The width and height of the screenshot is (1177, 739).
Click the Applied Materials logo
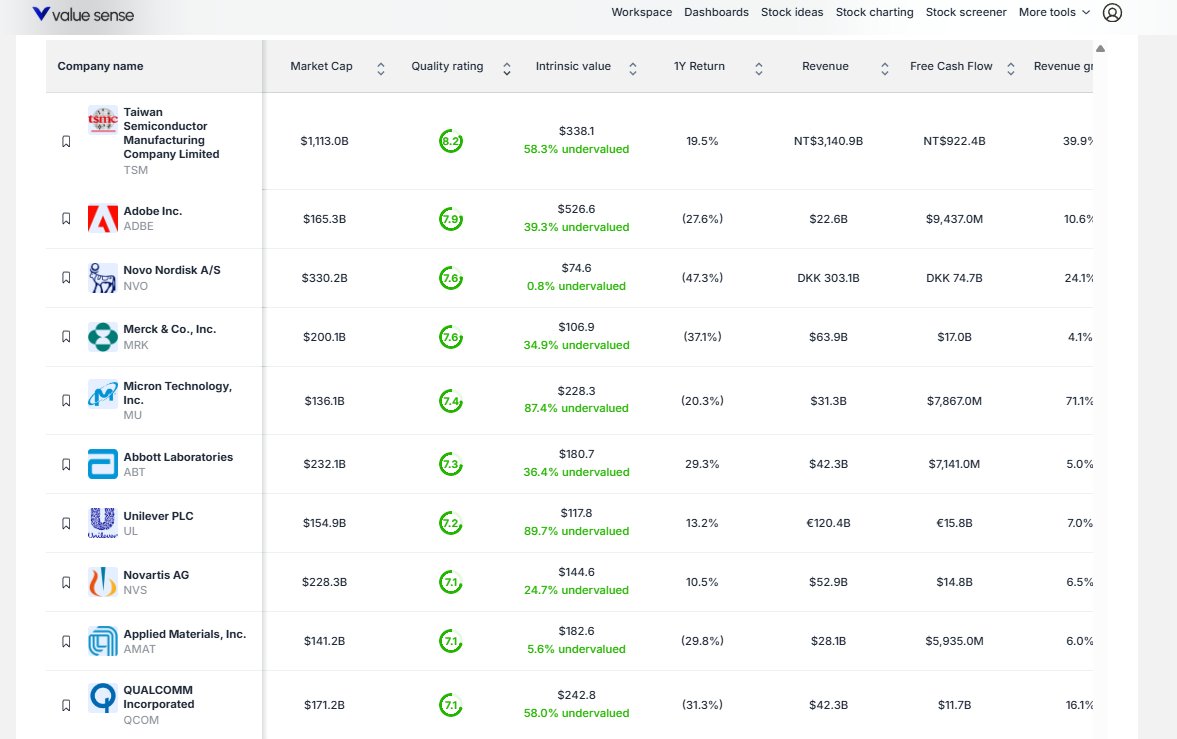pos(103,641)
